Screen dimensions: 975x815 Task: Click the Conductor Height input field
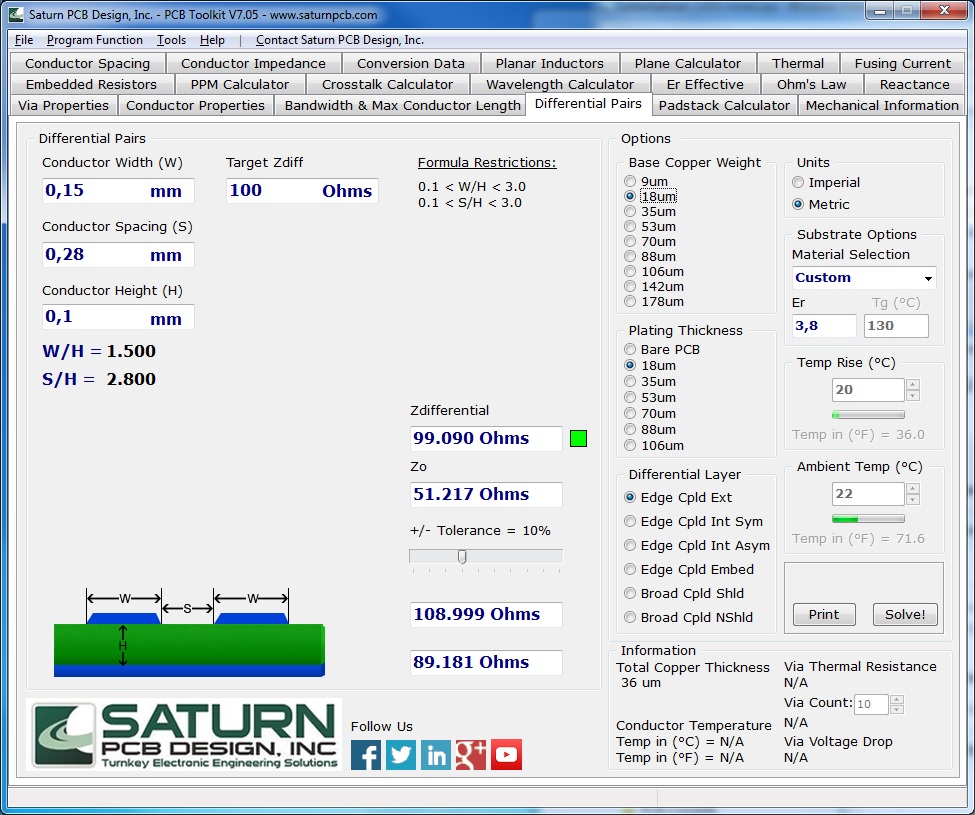[118, 317]
